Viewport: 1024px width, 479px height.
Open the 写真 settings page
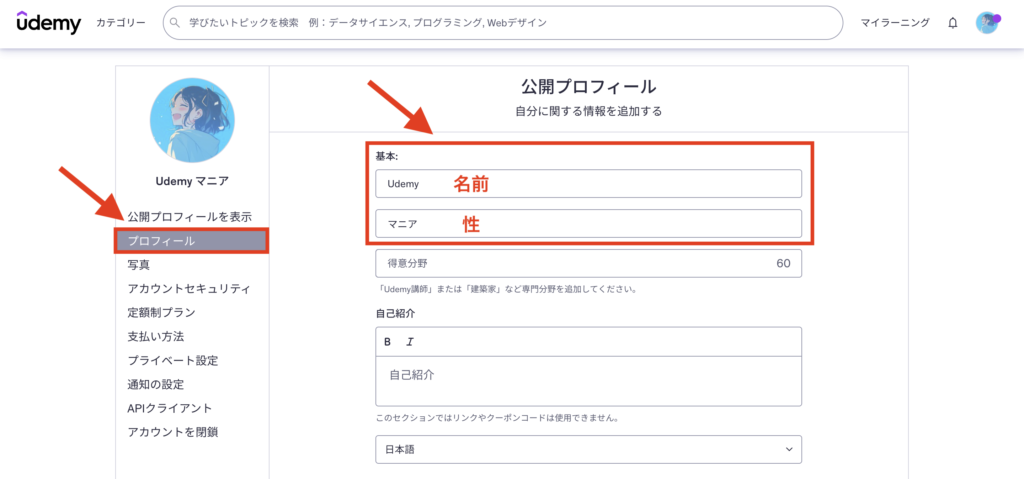pyautogui.click(x=139, y=265)
